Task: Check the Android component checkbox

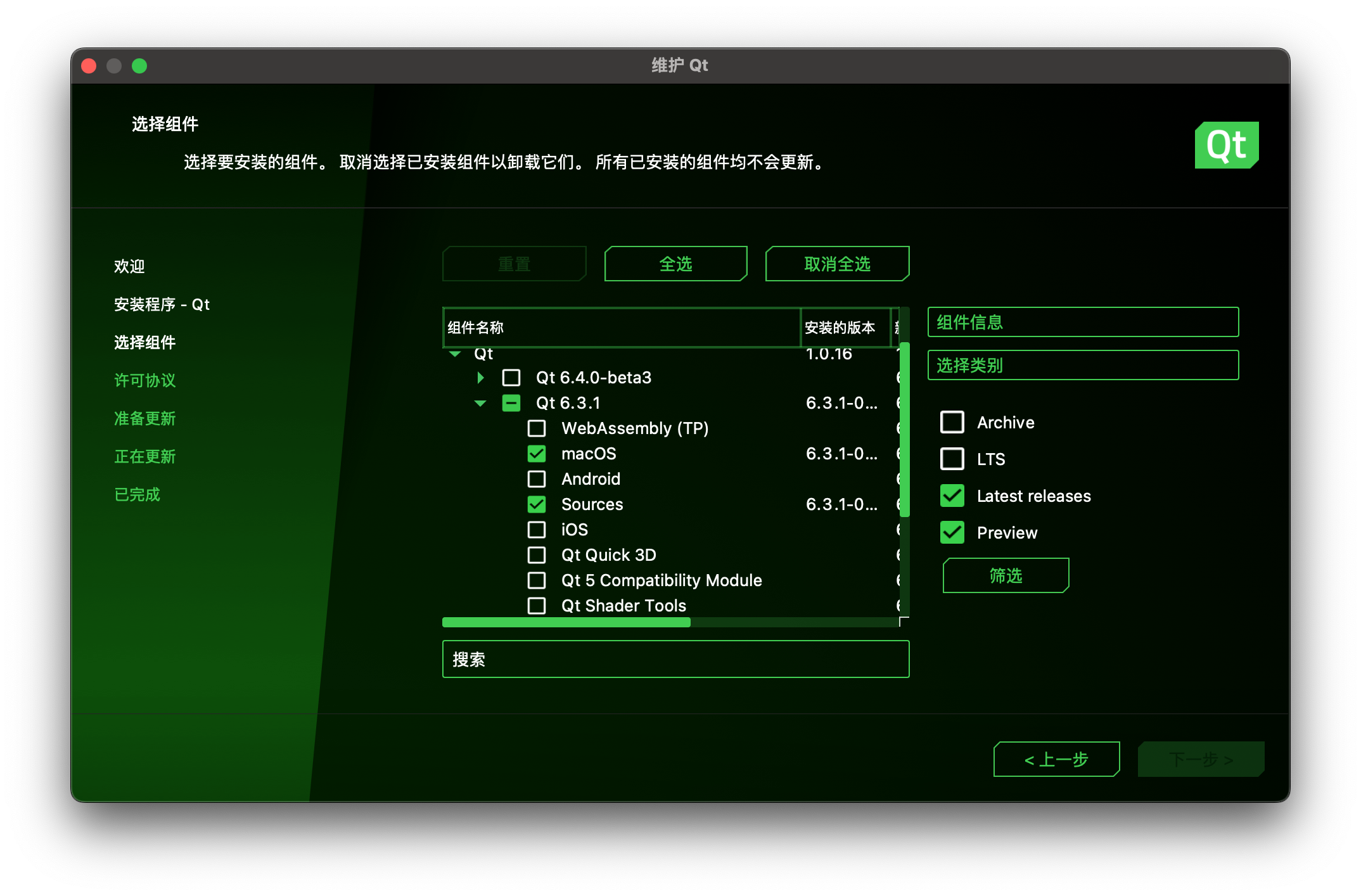Action: [537, 479]
